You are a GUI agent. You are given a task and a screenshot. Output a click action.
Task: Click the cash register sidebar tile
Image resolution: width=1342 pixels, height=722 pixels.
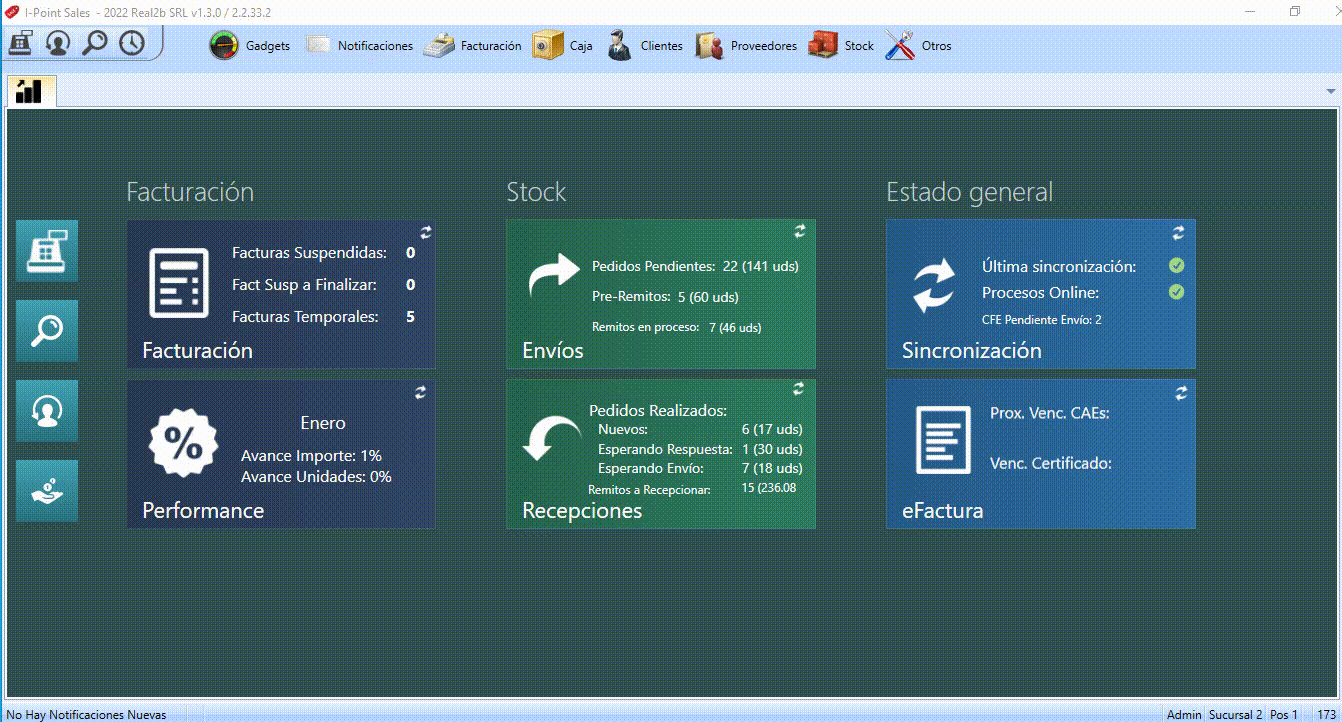tap(47, 251)
